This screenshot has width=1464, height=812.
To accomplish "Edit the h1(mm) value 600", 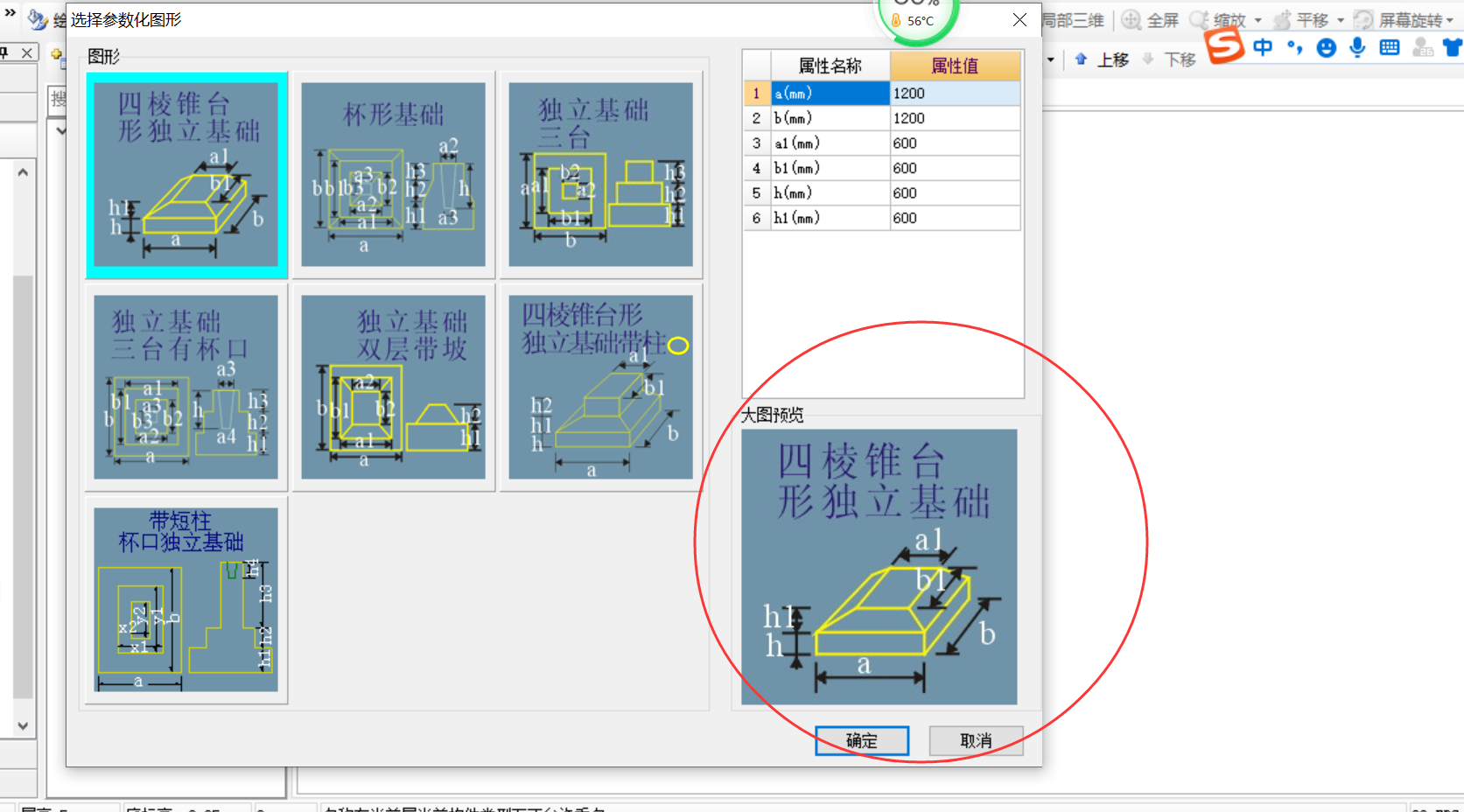I will click(955, 218).
